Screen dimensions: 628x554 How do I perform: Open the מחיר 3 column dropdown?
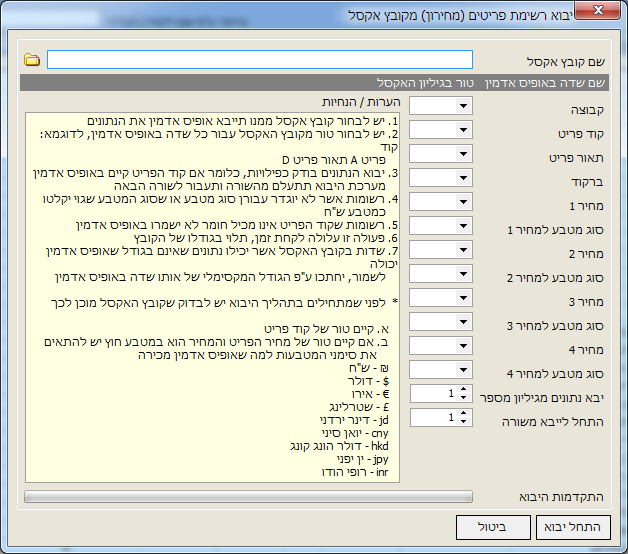[463, 298]
